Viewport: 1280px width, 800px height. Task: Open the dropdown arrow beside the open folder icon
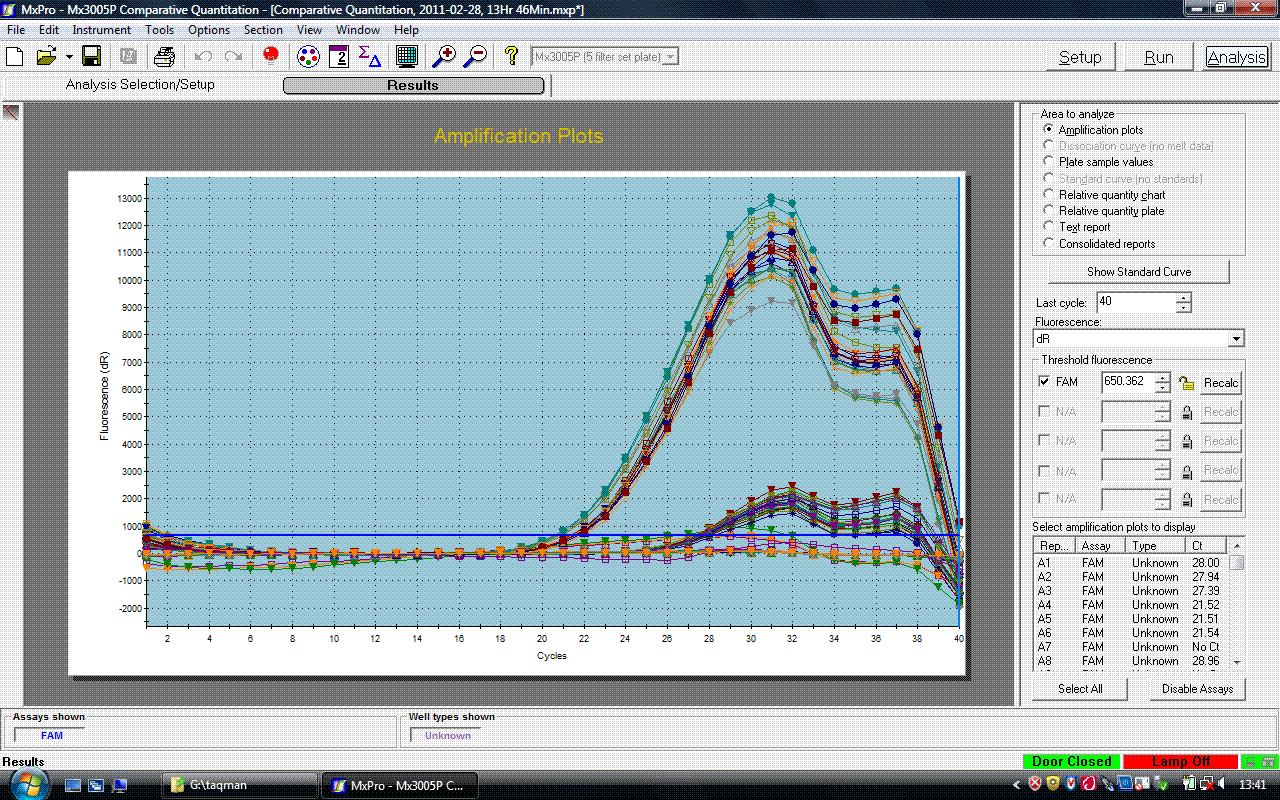(x=69, y=56)
